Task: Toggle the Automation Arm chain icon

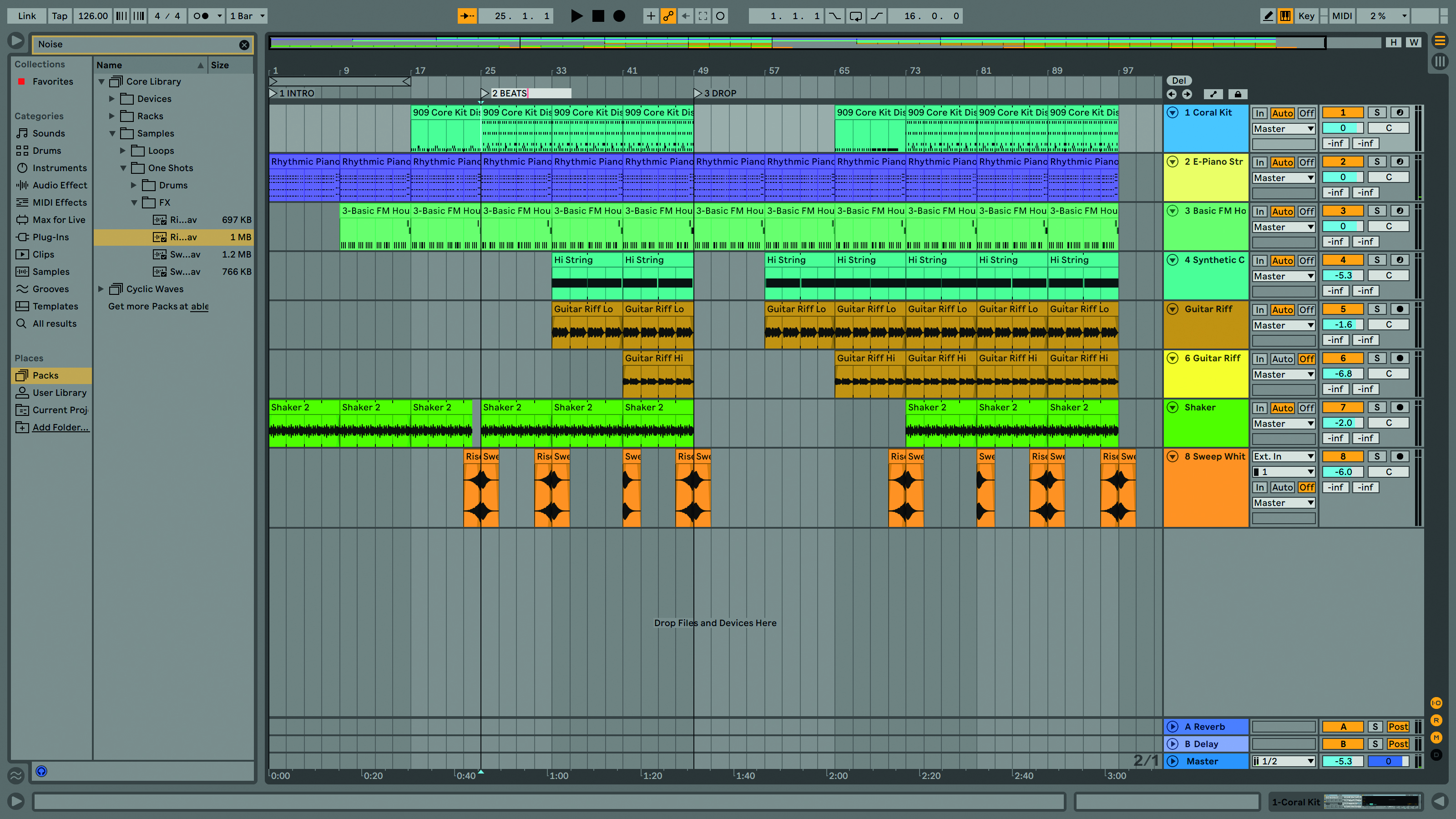Action: (668, 16)
